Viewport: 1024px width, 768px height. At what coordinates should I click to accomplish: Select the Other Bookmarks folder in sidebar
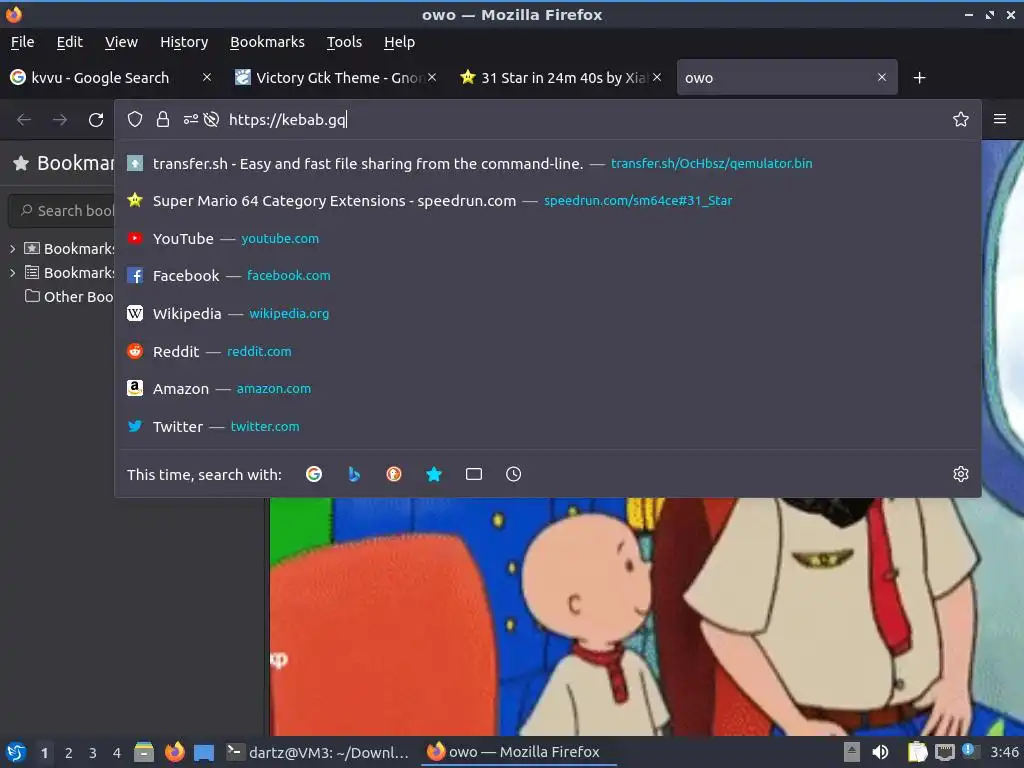69,296
